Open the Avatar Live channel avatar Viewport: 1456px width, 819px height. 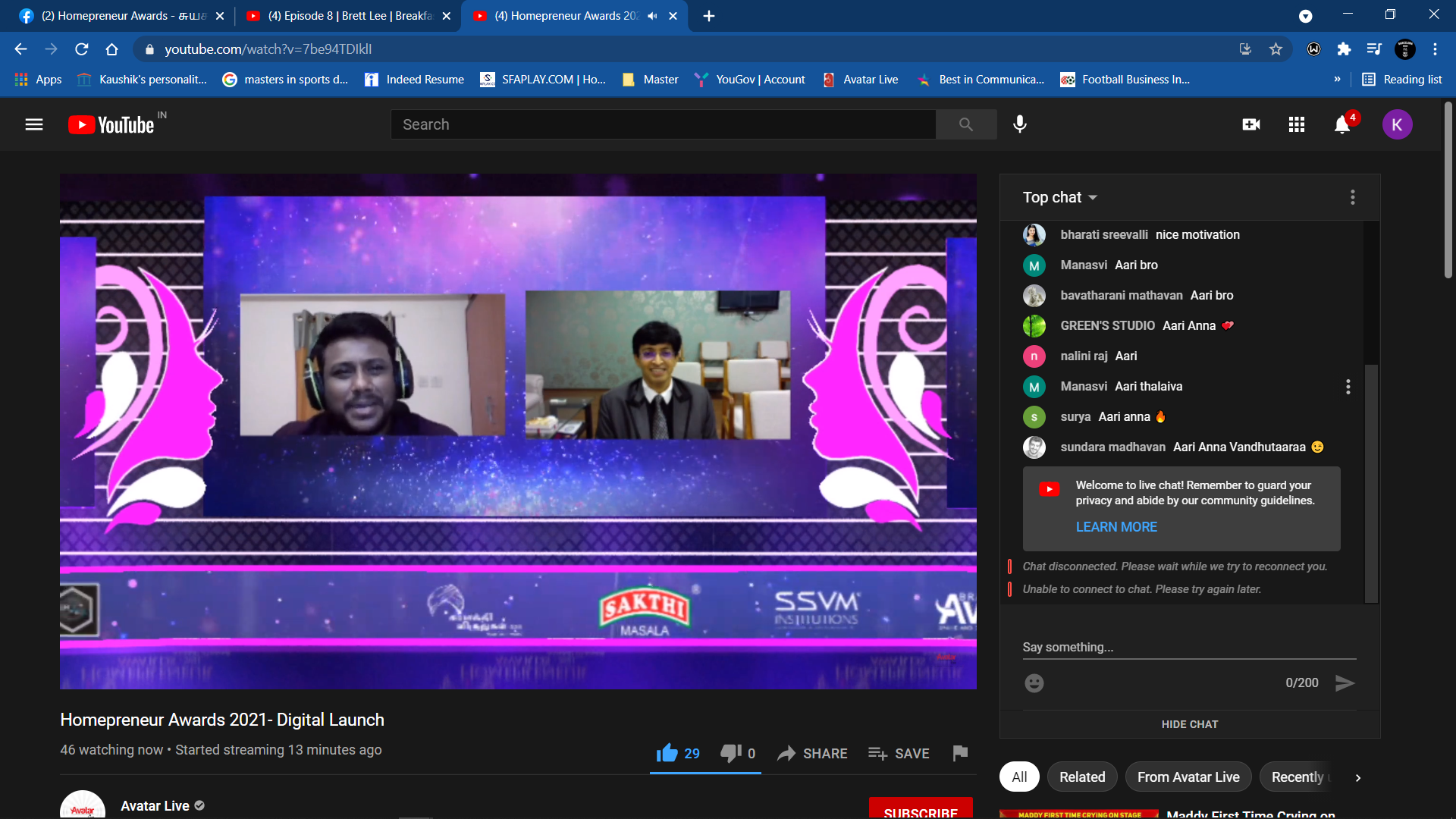click(x=83, y=805)
